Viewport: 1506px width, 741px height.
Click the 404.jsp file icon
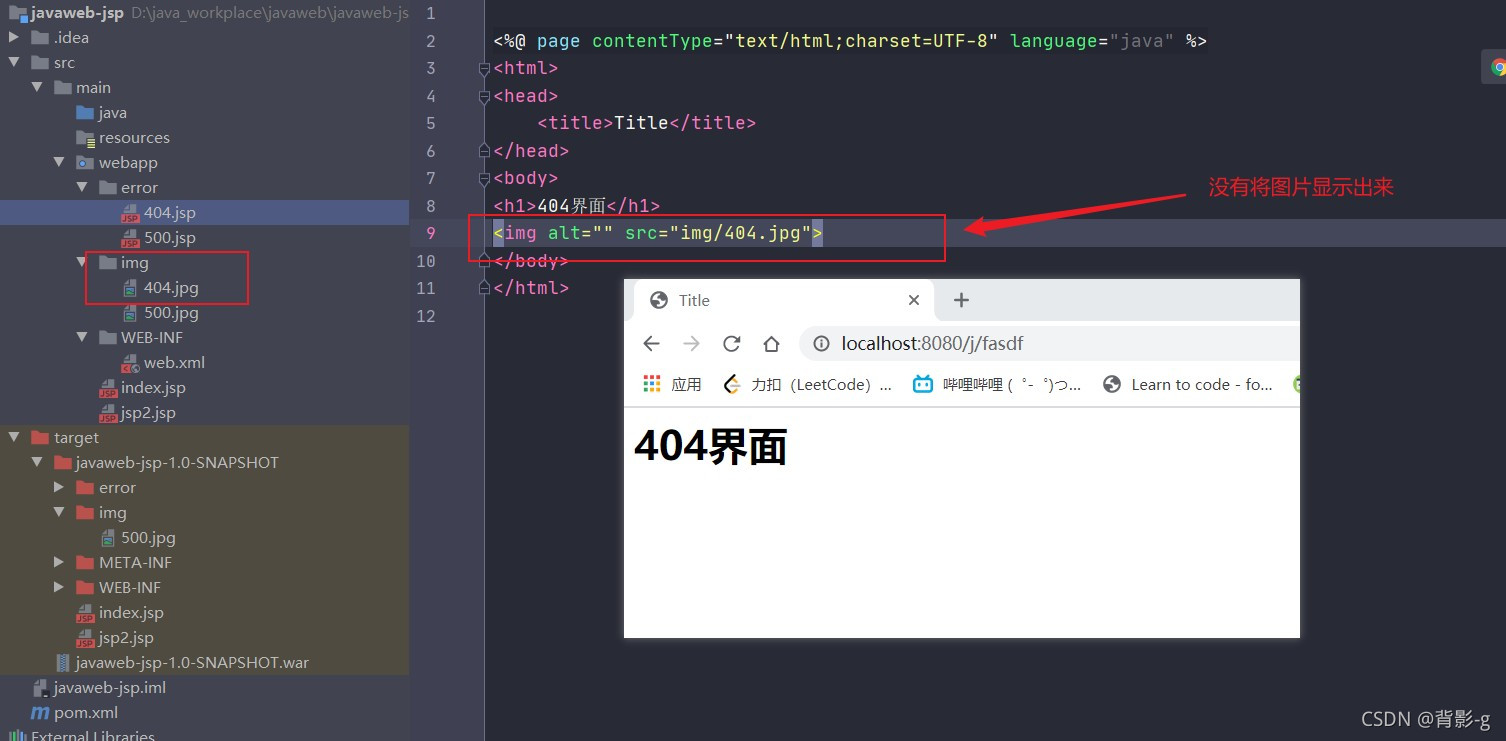130,213
